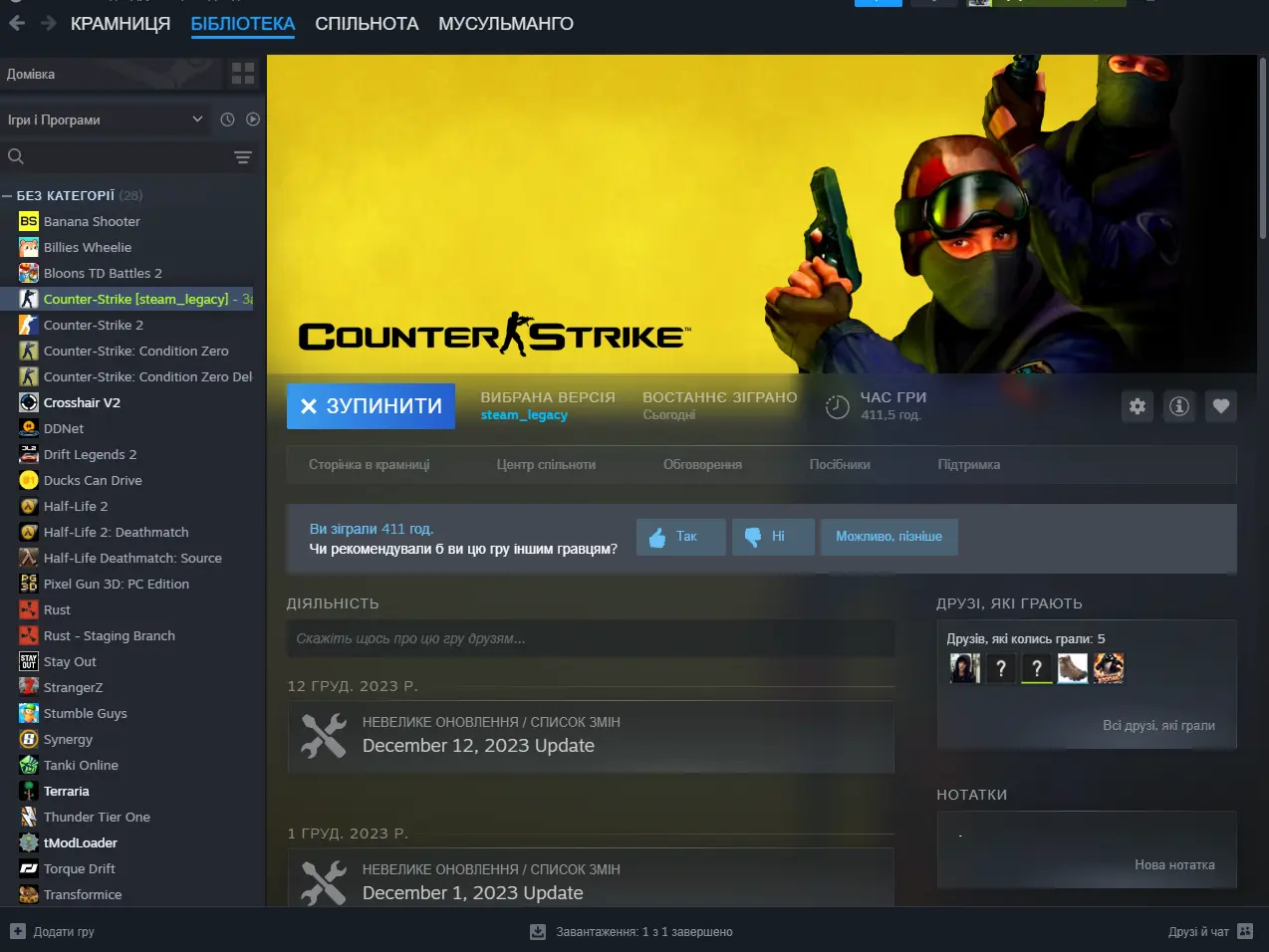Open Обговорення link

[x=702, y=465]
